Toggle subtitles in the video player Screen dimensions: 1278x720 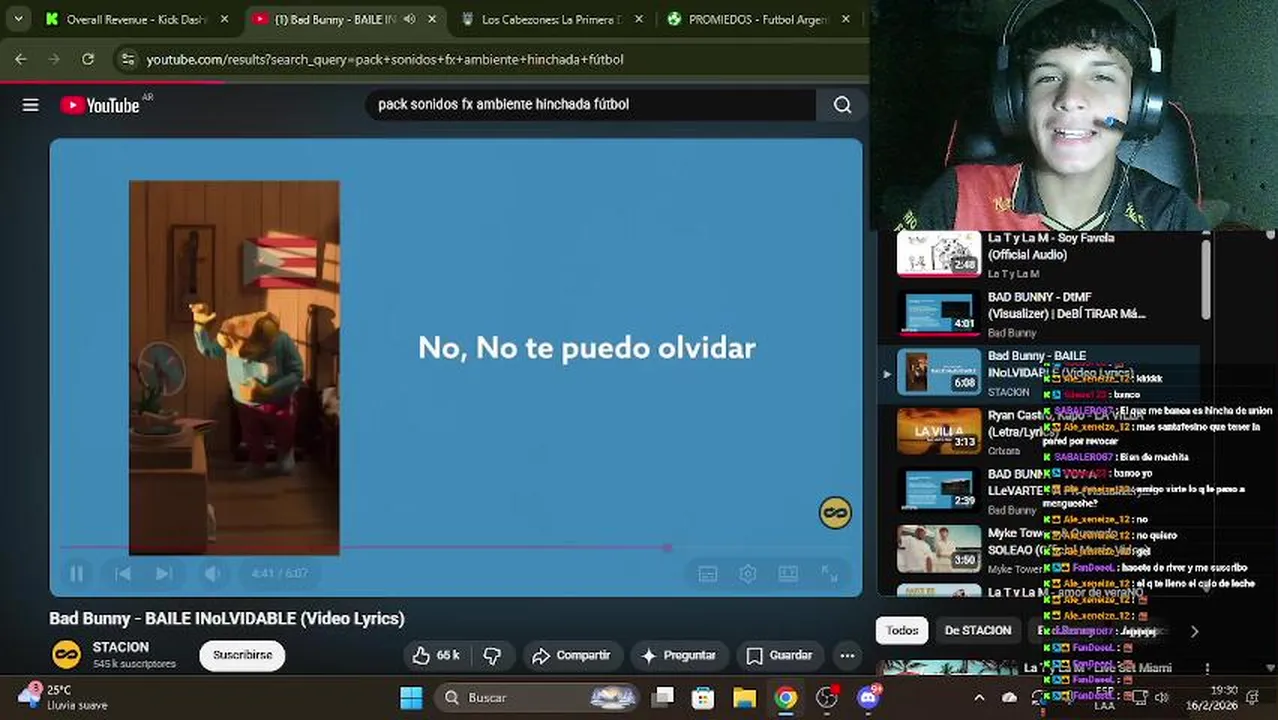coord(707,573)
